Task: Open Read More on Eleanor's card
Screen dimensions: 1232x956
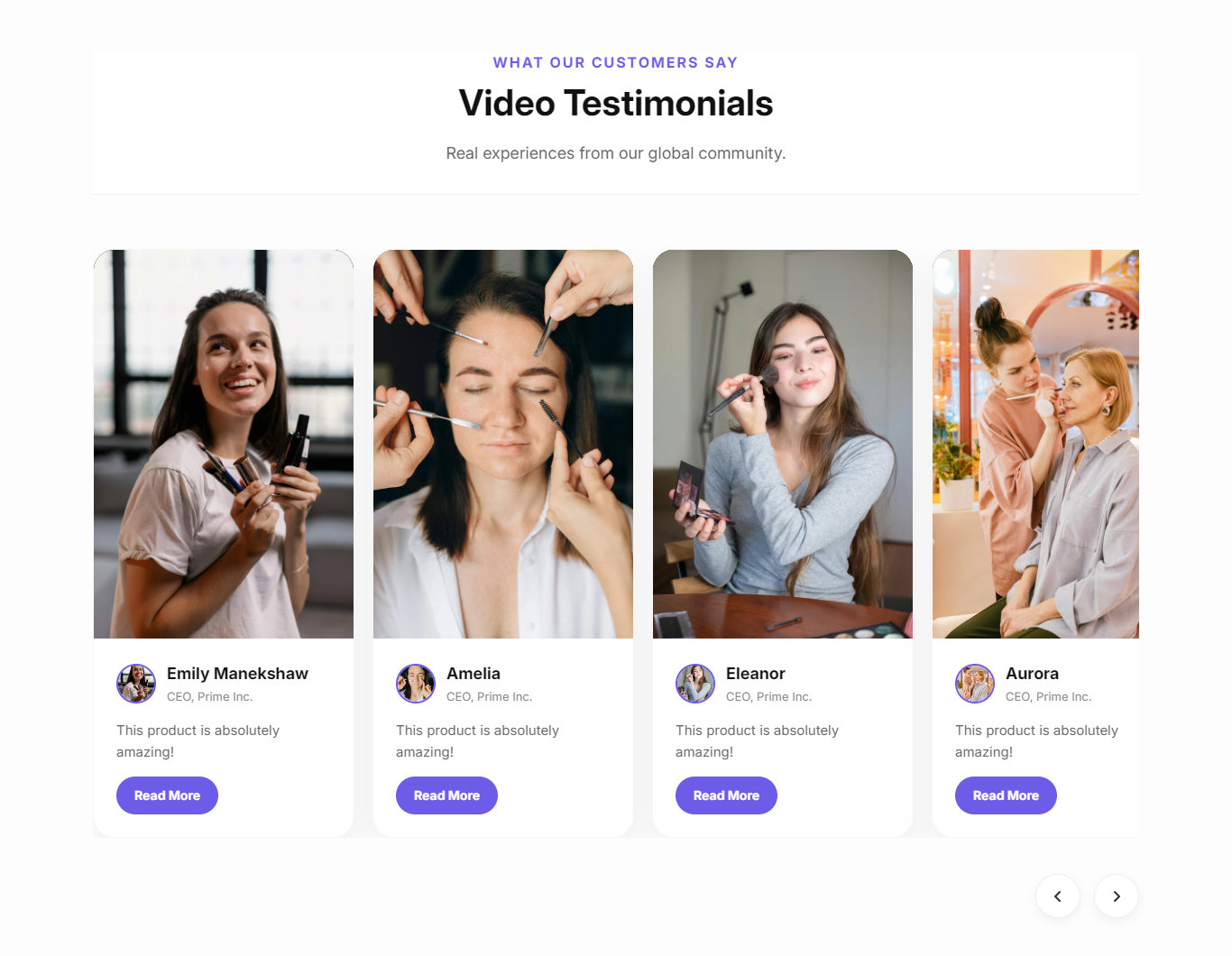Action: (x=726, y=795)
